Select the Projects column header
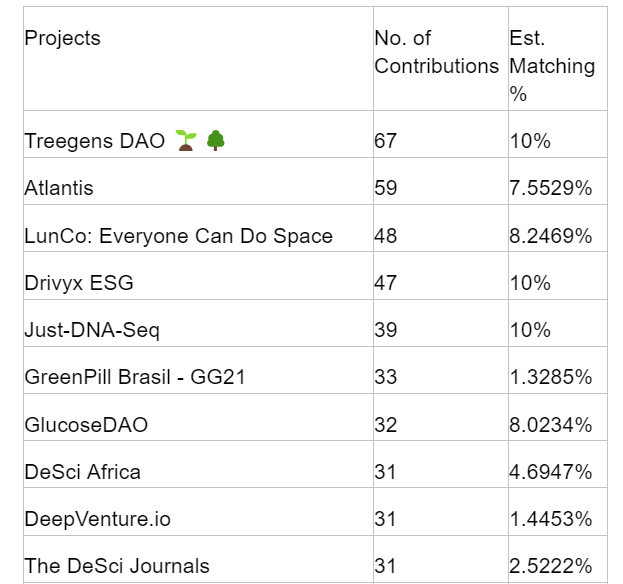623x584 pixels. click(x=63, y=39)
